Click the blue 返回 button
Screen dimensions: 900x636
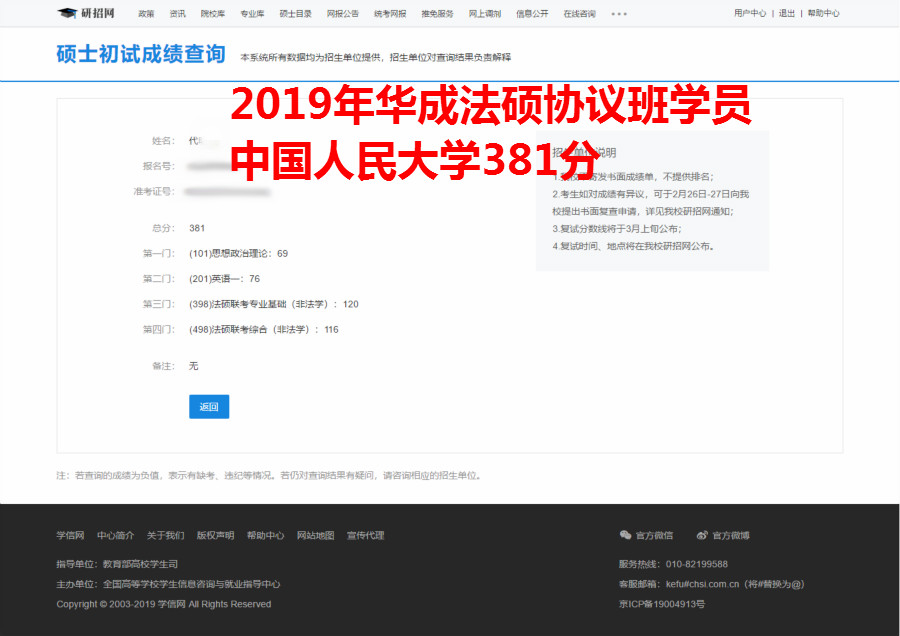tap(209, 406)
